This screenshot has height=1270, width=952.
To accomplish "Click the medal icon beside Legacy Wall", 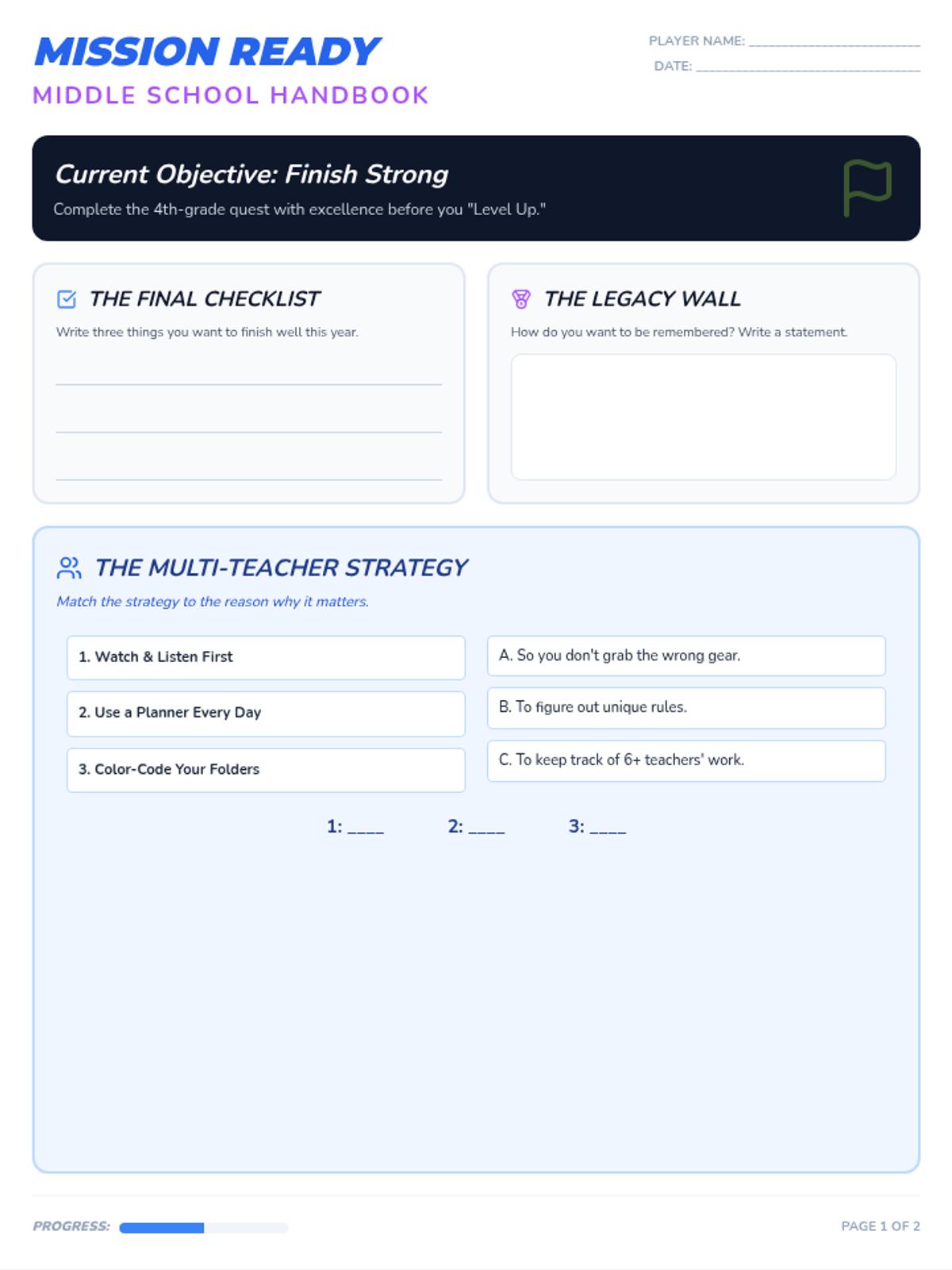I will tap(520, 299).
